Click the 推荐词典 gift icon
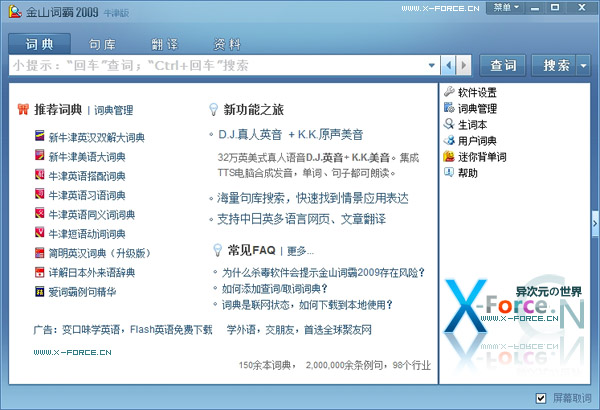Image resolution: width=600 pixels, height=410 pixels. (23, 109)
